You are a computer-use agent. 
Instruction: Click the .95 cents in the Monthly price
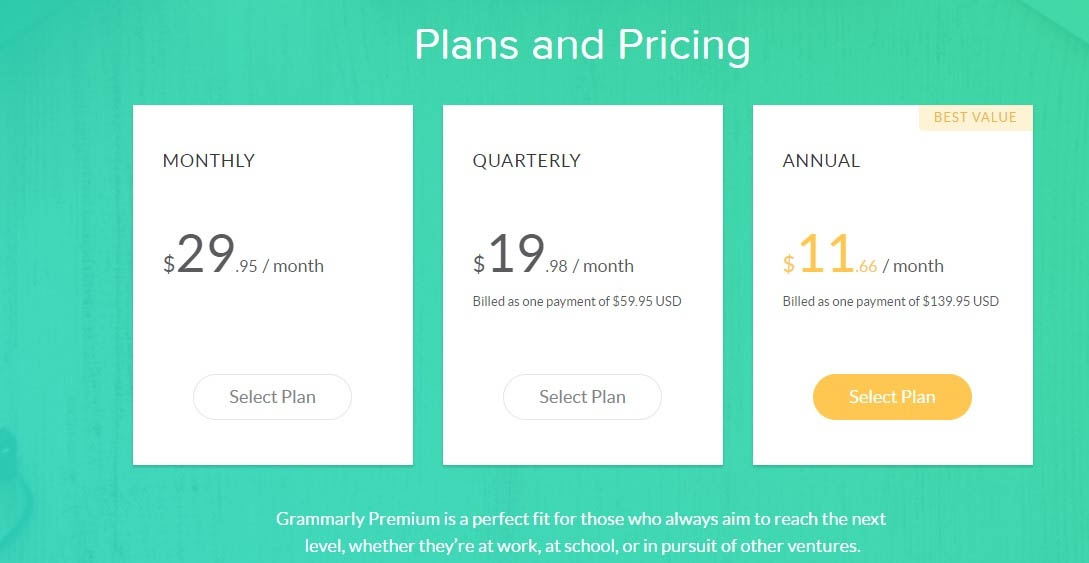click(x=247, y=267)
